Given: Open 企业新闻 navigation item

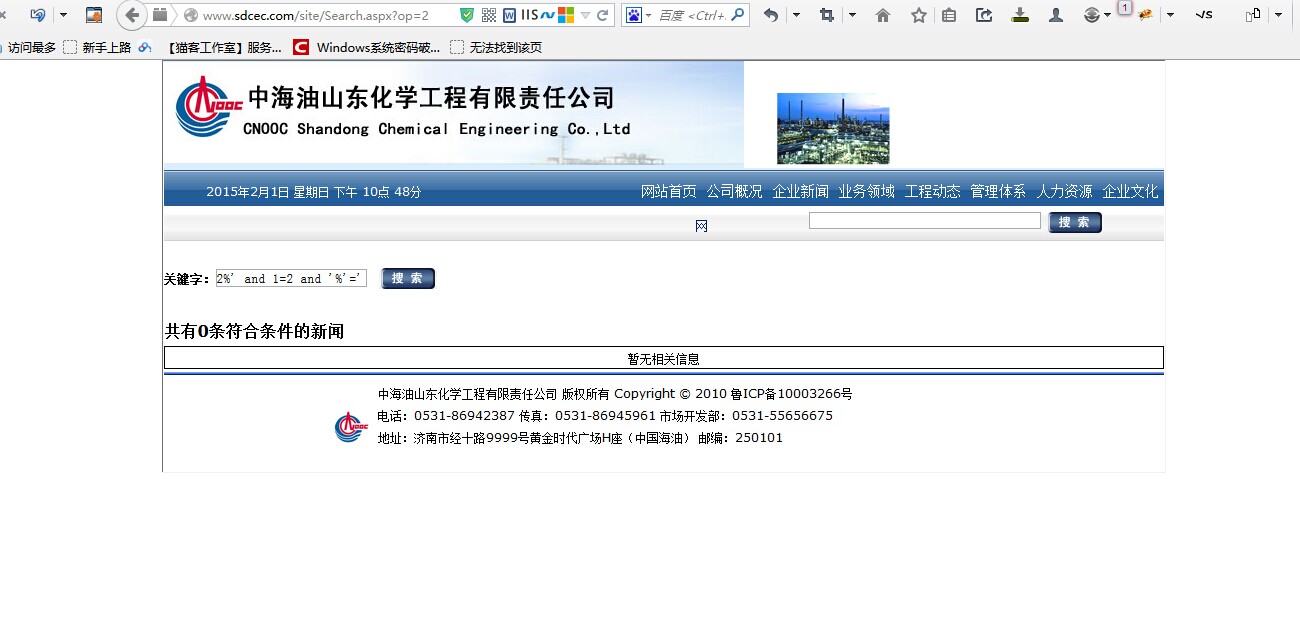Looking at the screenshot, I should pos(800,192).
